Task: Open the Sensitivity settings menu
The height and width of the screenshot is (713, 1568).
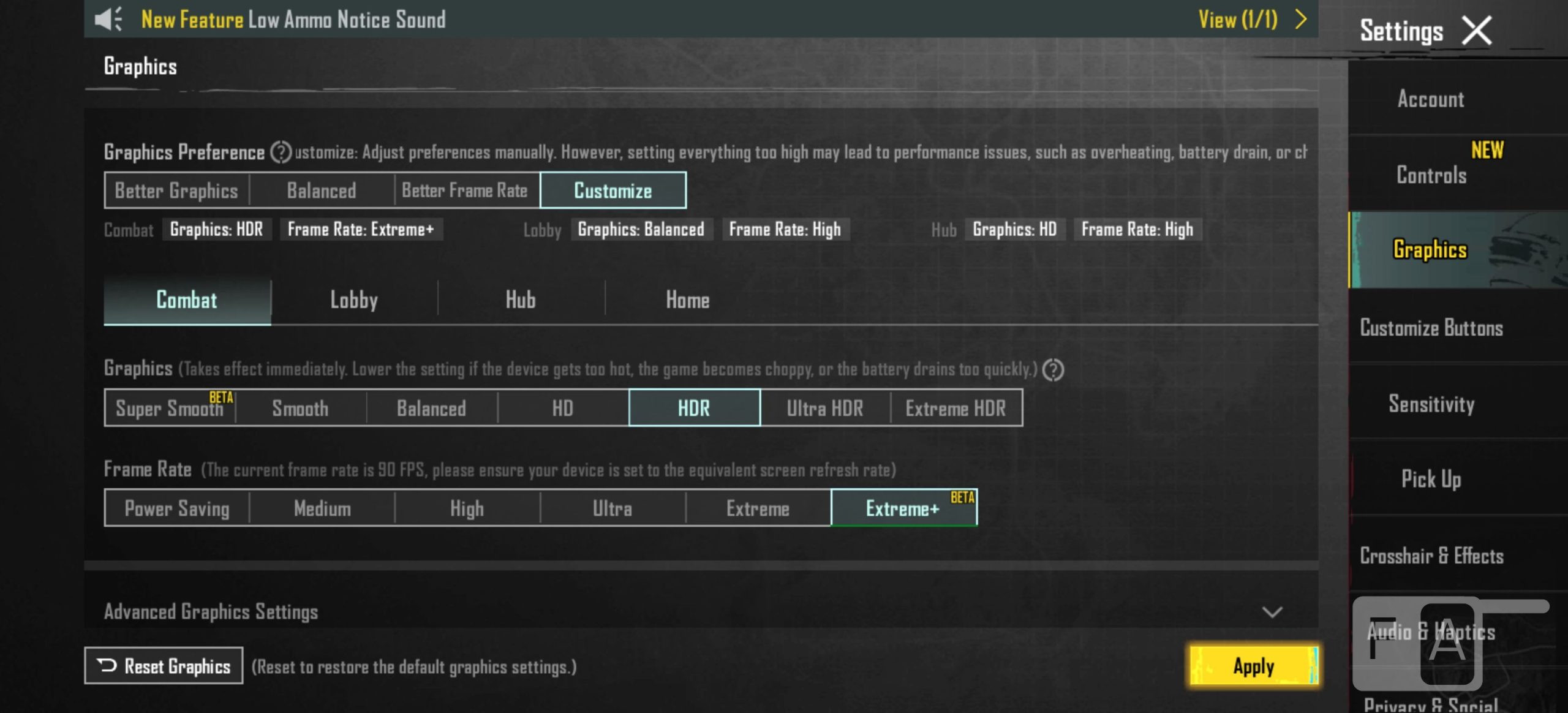Action: coord(1431,404)
